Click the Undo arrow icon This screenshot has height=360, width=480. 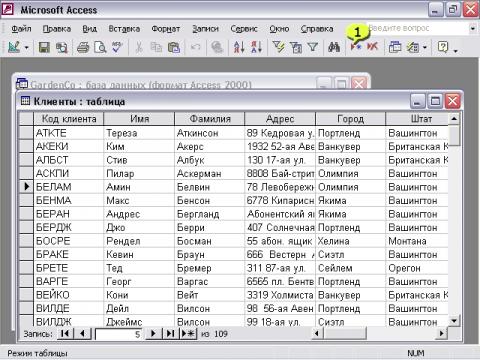point(196,47)
